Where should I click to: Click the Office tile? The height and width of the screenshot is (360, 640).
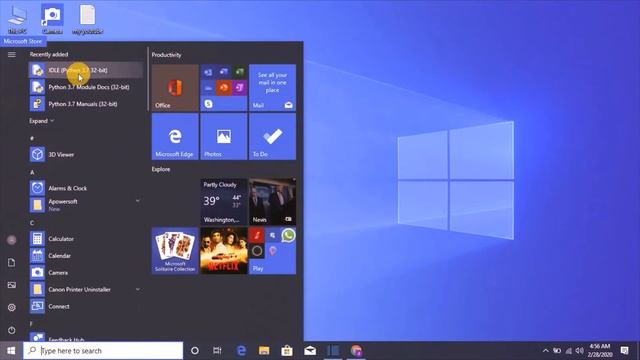tap(175, 87)
